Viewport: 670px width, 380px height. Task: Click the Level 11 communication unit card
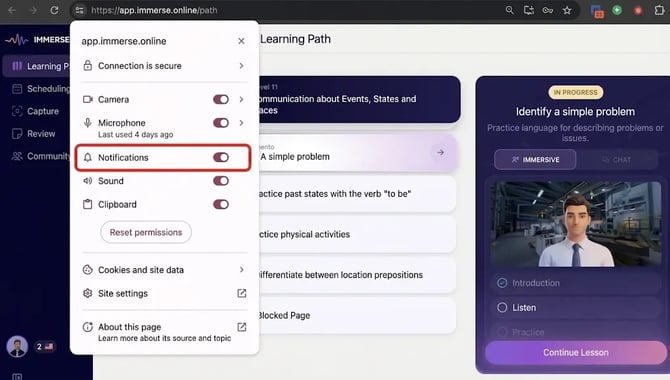359,99
